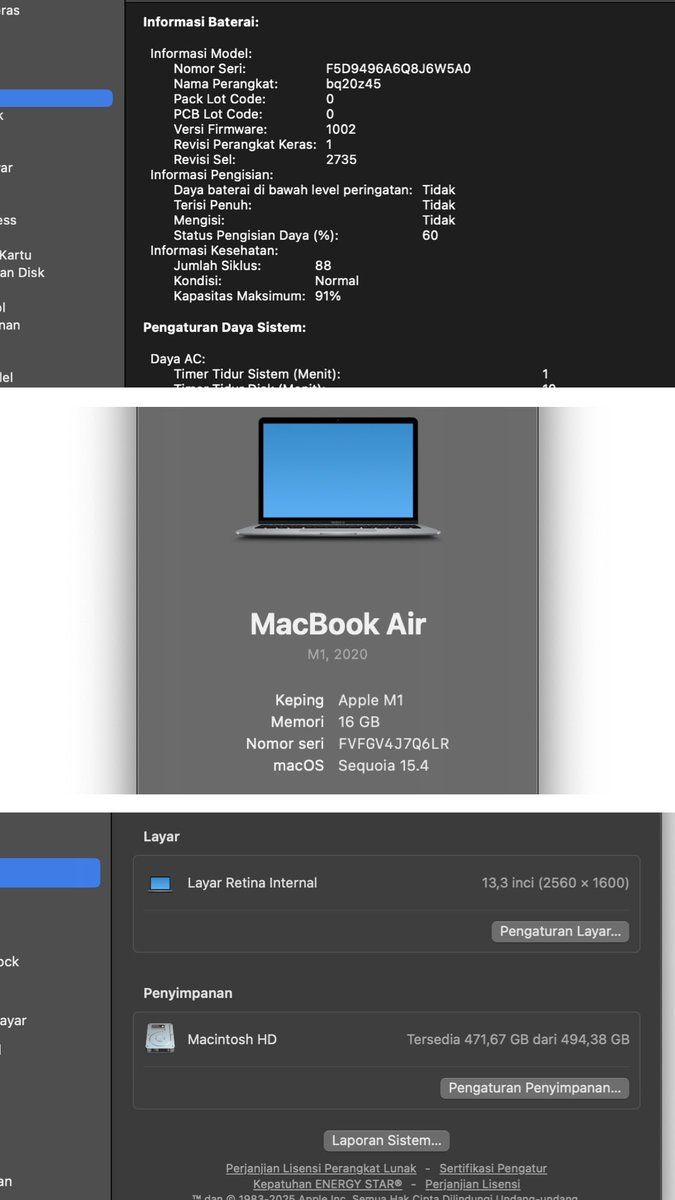Image resolution: width=675 pixels, height=1200 pixels.
Task: Open Kepatuhan ENERGY STAR link
Action: (328, 1184)
